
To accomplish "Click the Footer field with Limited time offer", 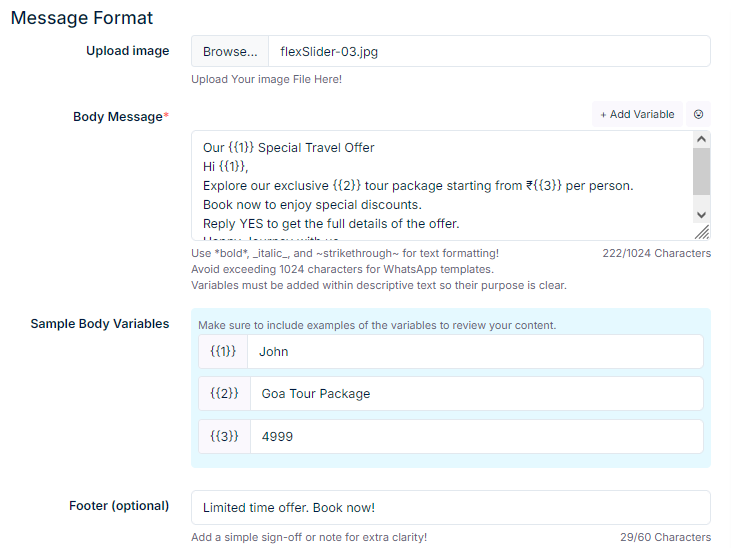I will [x=451, y=507].
